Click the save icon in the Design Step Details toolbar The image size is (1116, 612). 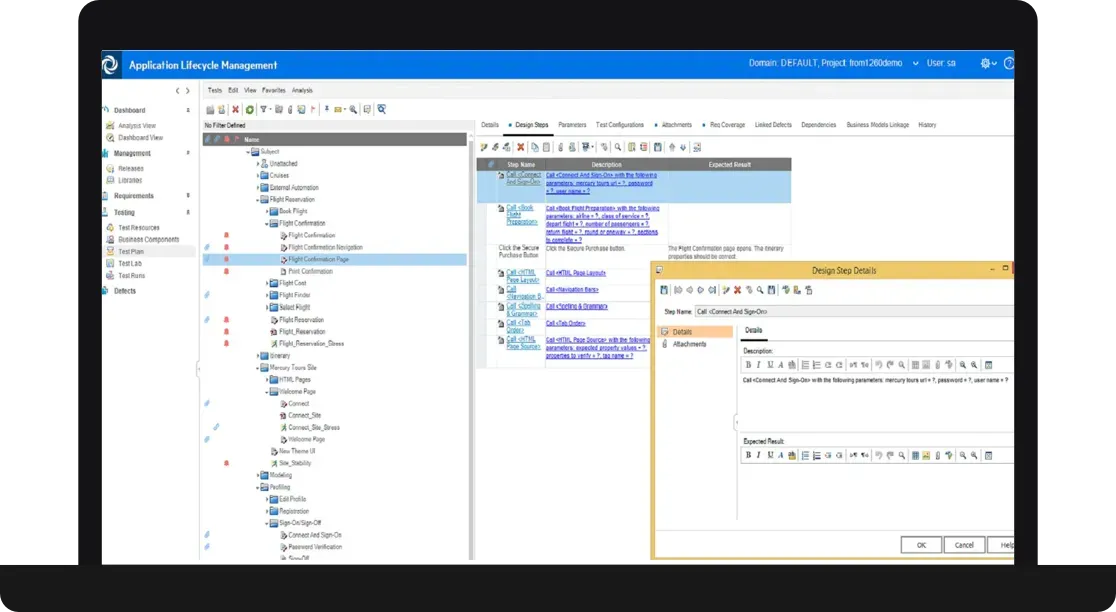[664, 290]
